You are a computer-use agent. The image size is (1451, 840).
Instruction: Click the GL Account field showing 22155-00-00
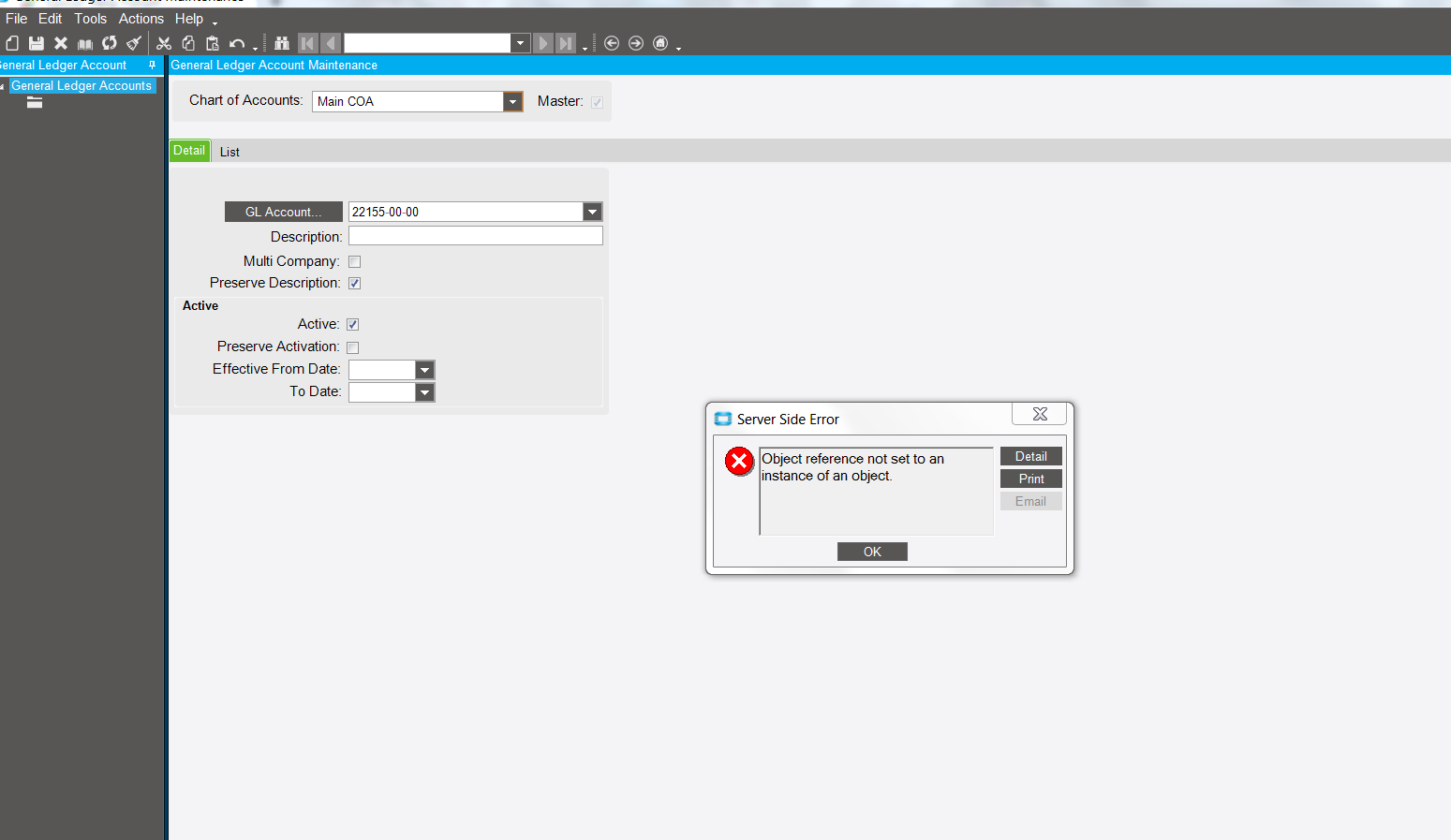click(x=466, y=212)
